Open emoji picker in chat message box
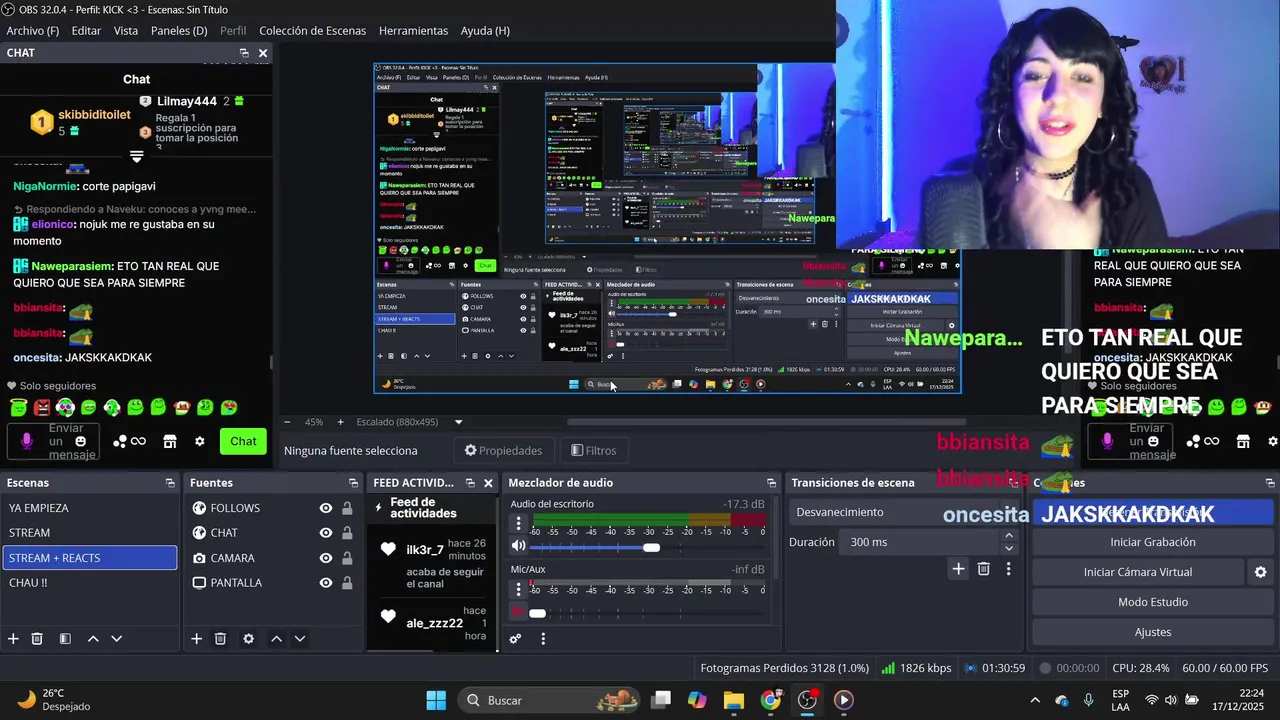The width and height of the screenshot is (1280, 720). coord(81,441)
